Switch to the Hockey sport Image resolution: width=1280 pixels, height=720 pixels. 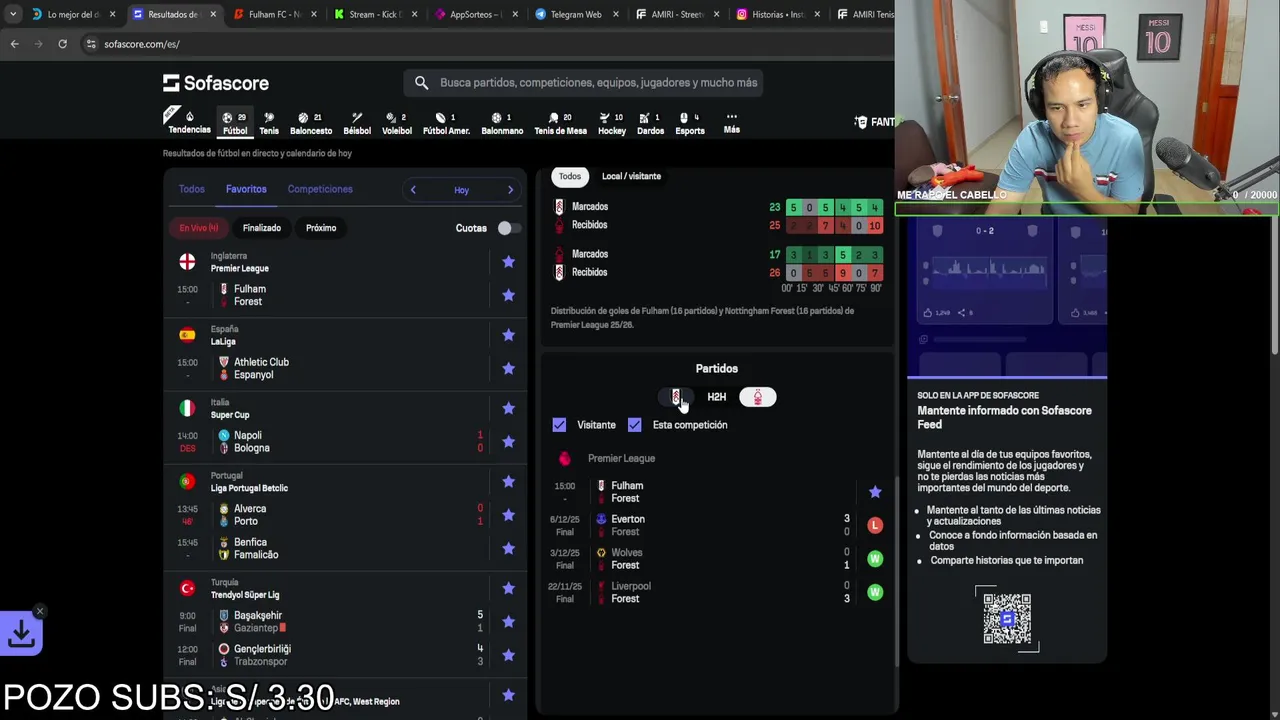pyautogui.click(x=612, y=122)
